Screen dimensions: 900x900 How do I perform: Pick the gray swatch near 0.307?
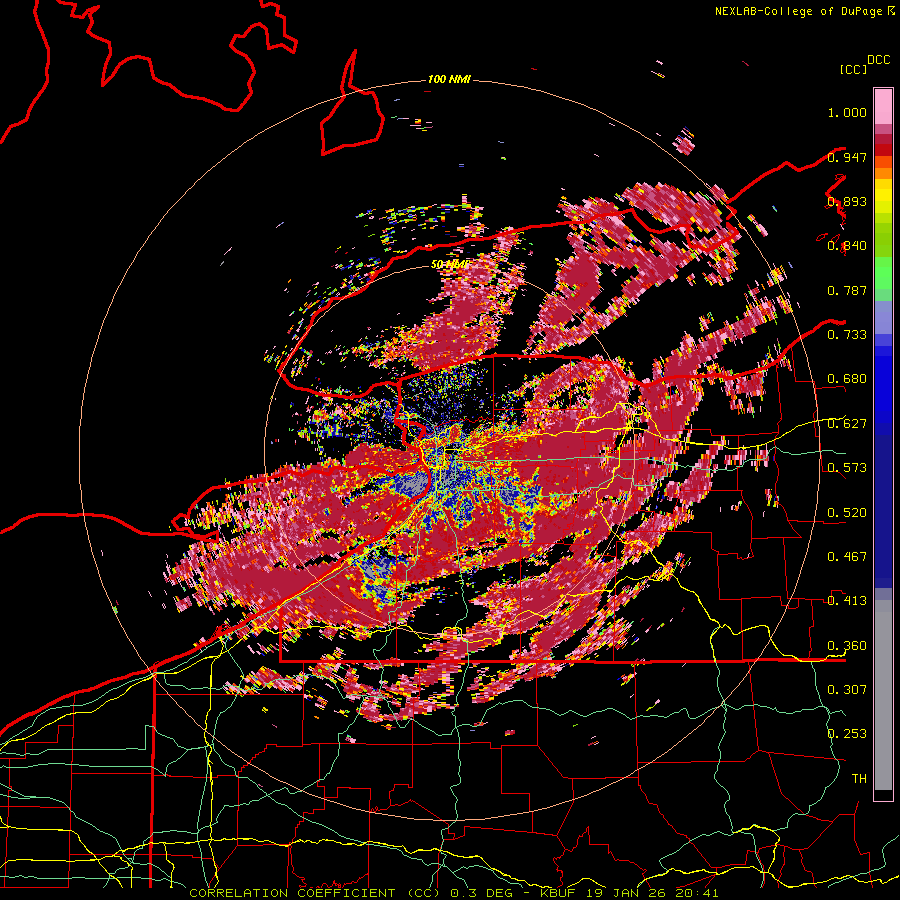(883, 695)
